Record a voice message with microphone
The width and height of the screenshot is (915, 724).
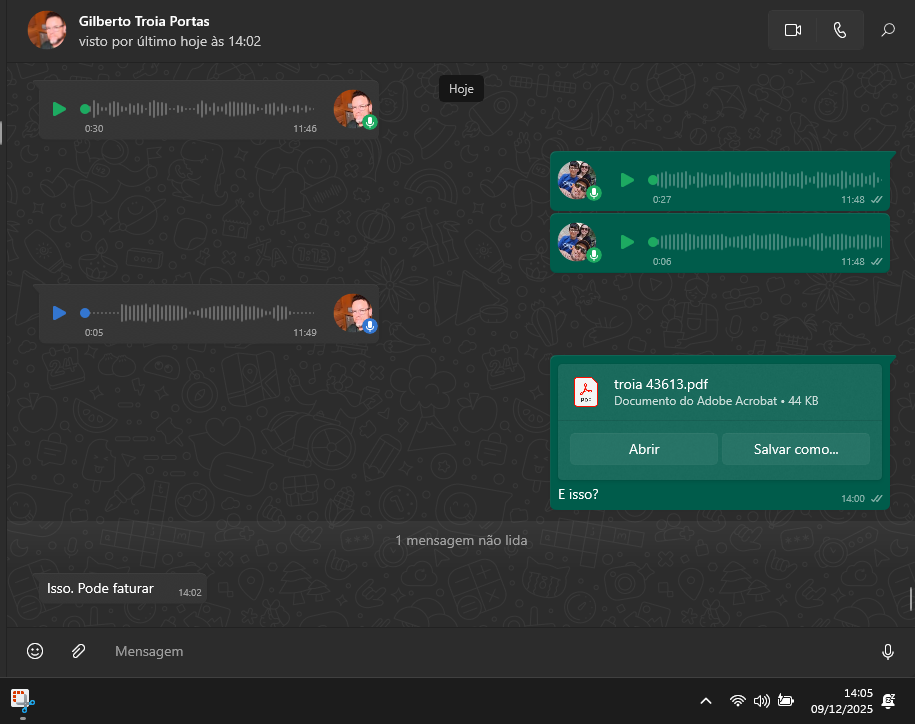click(x=887, y=652)
